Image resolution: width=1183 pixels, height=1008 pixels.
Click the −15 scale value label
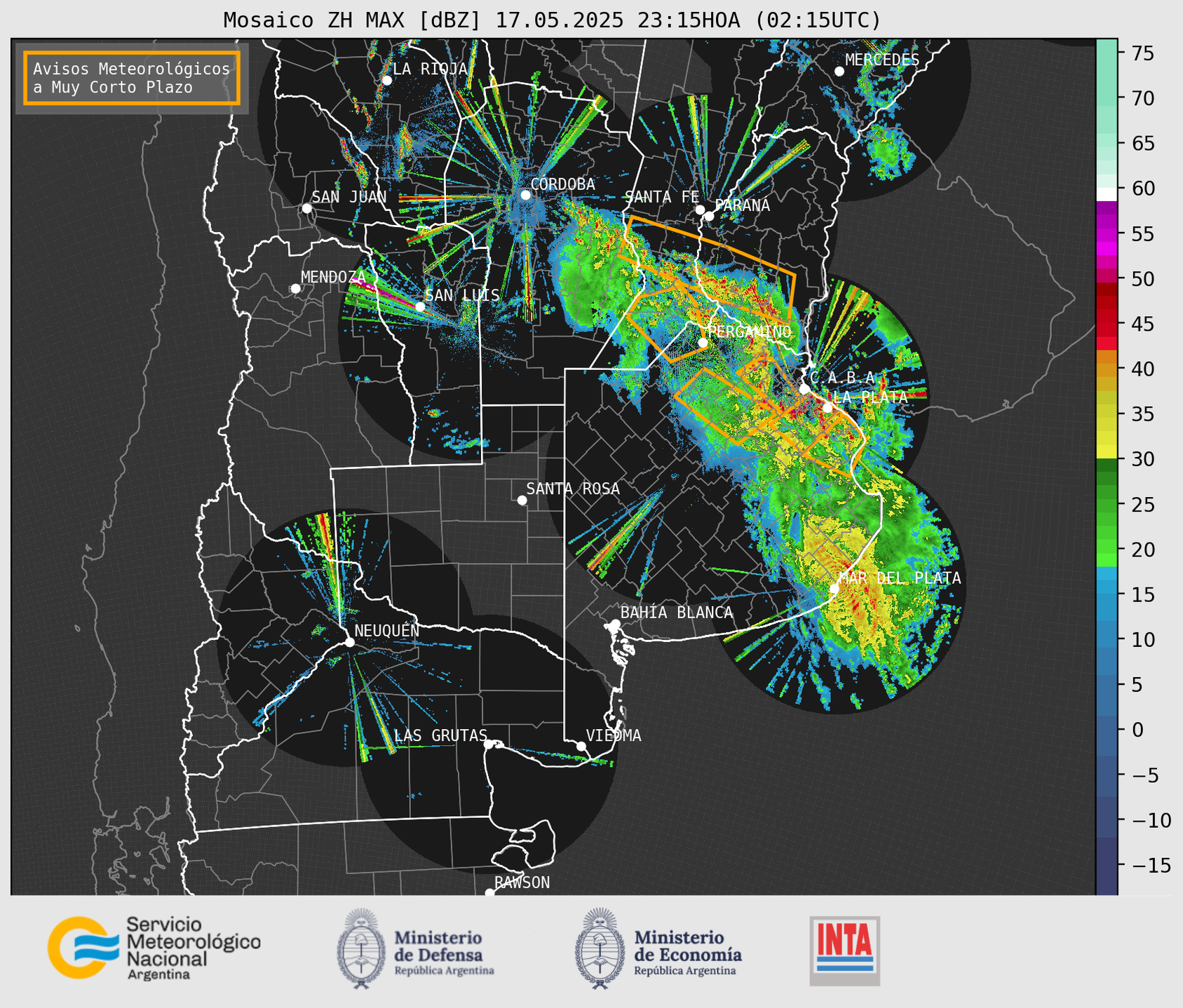[x=1150, y=865]
